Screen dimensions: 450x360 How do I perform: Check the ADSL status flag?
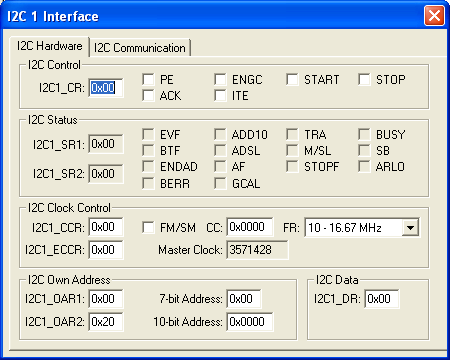220,151
